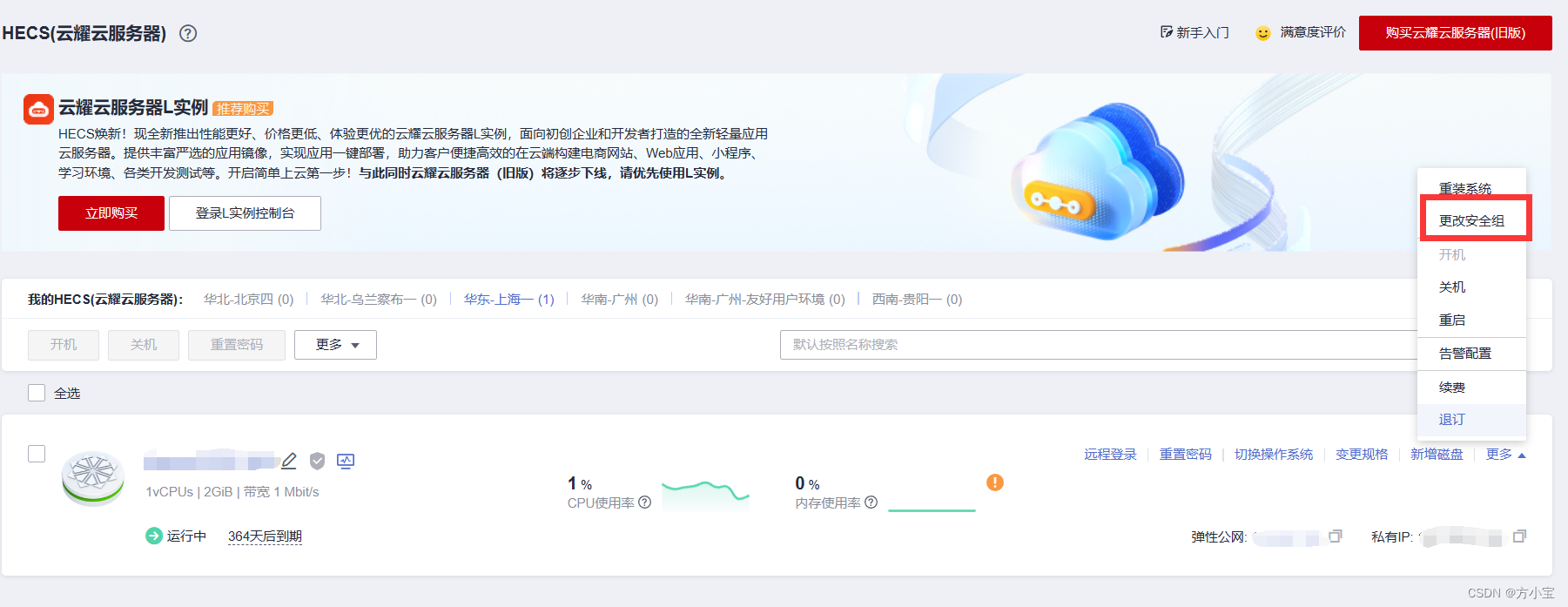Click the 远程登录 link
The image size is (1568, 607).
[1110, 455]
